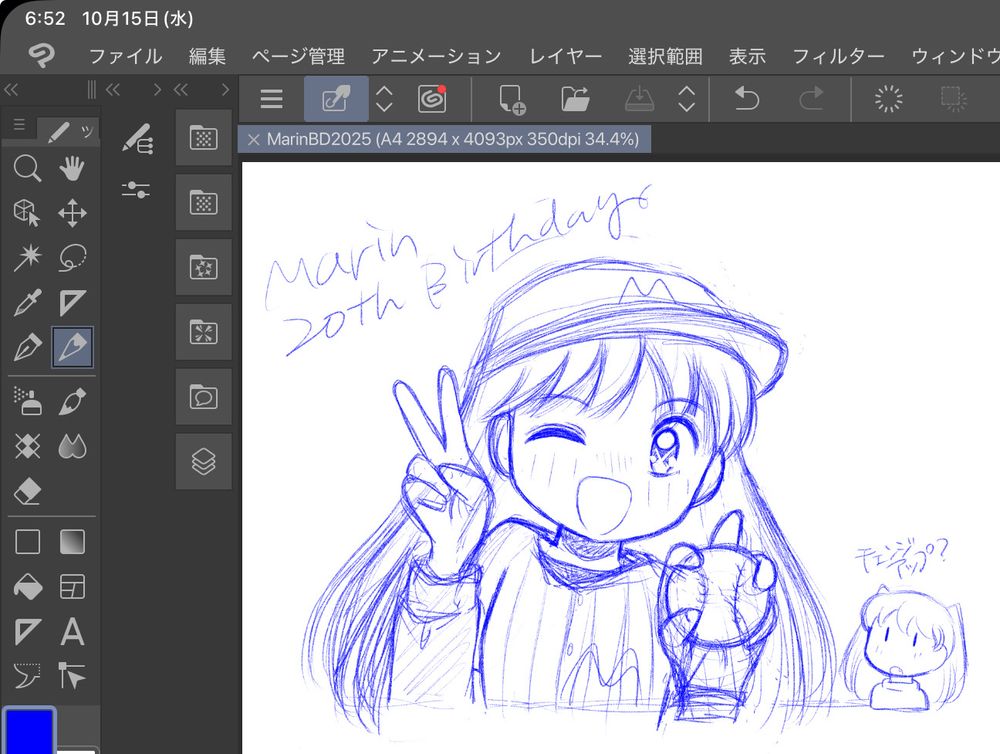Open Clip Studio spiral icon with notification
The height and width of the screenshot is (754, 1000).
(x=432, y=99)
